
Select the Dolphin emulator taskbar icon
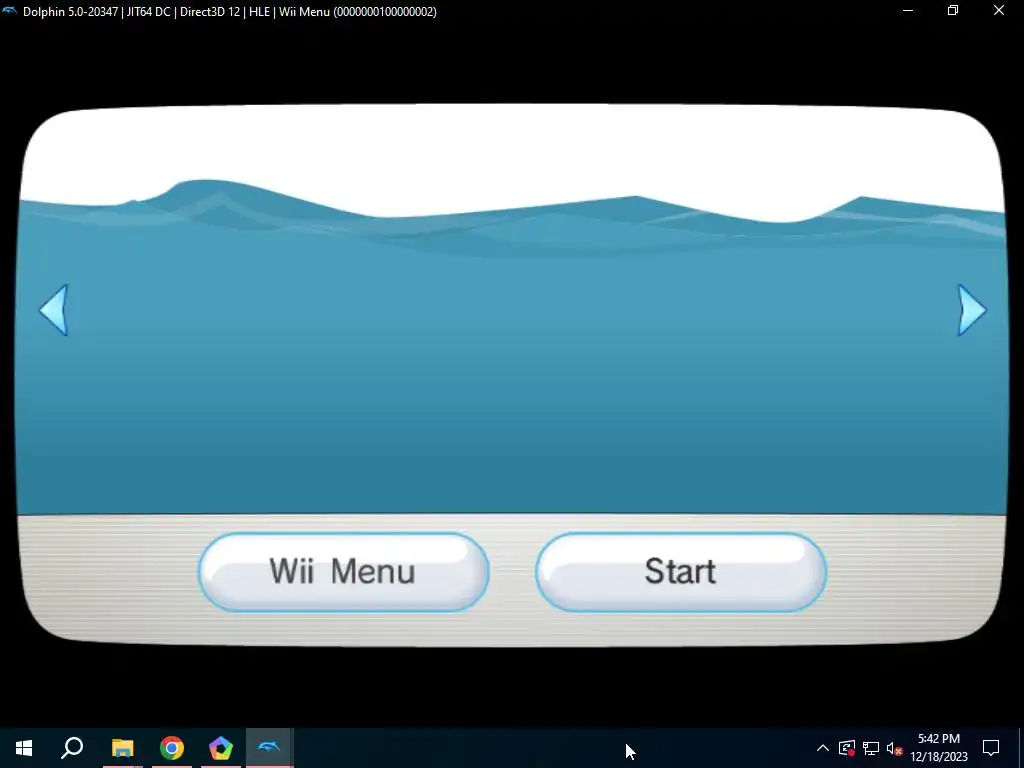click(269, 748)
